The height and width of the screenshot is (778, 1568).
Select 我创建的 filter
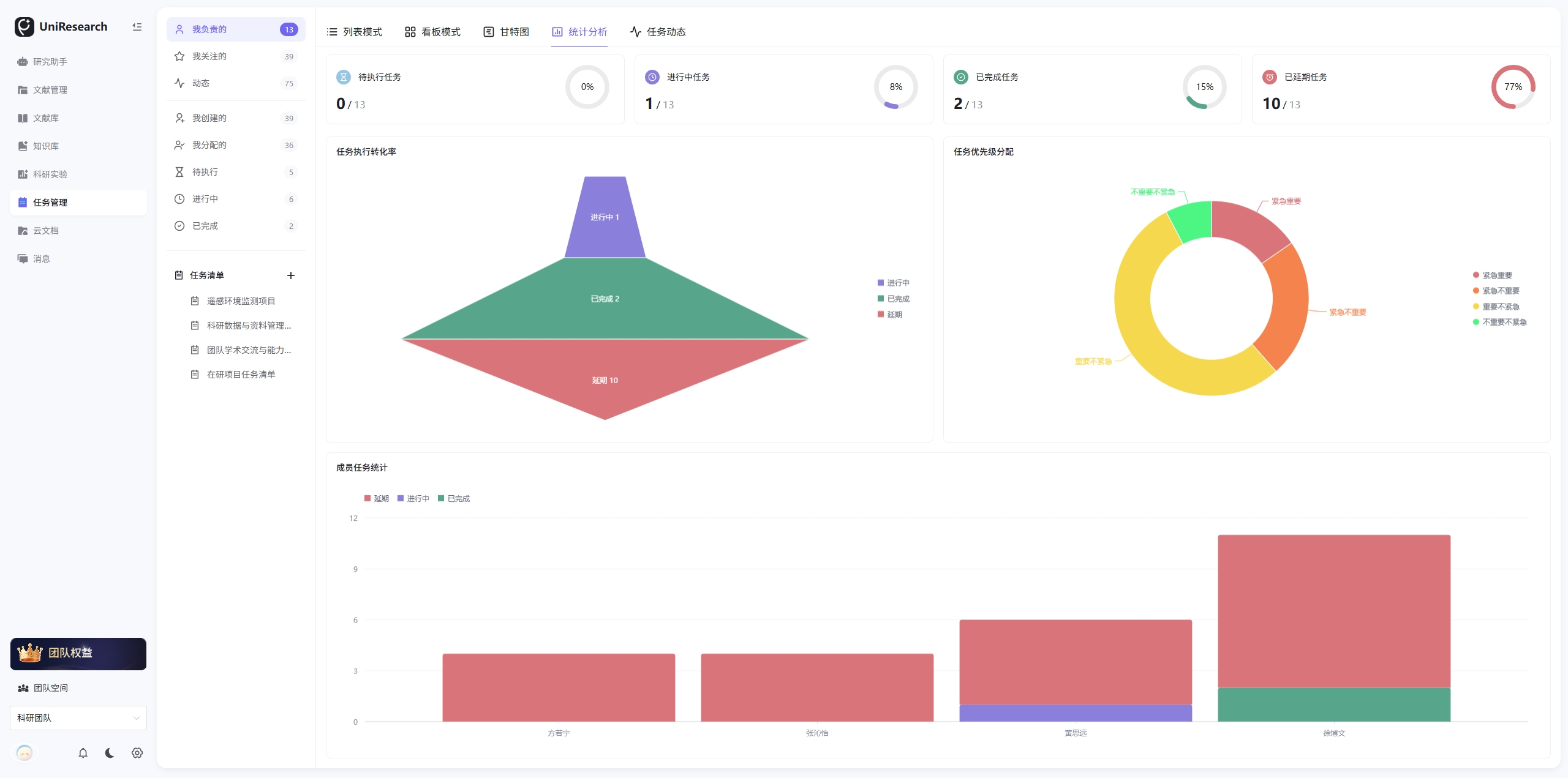[x=236, y=118]
